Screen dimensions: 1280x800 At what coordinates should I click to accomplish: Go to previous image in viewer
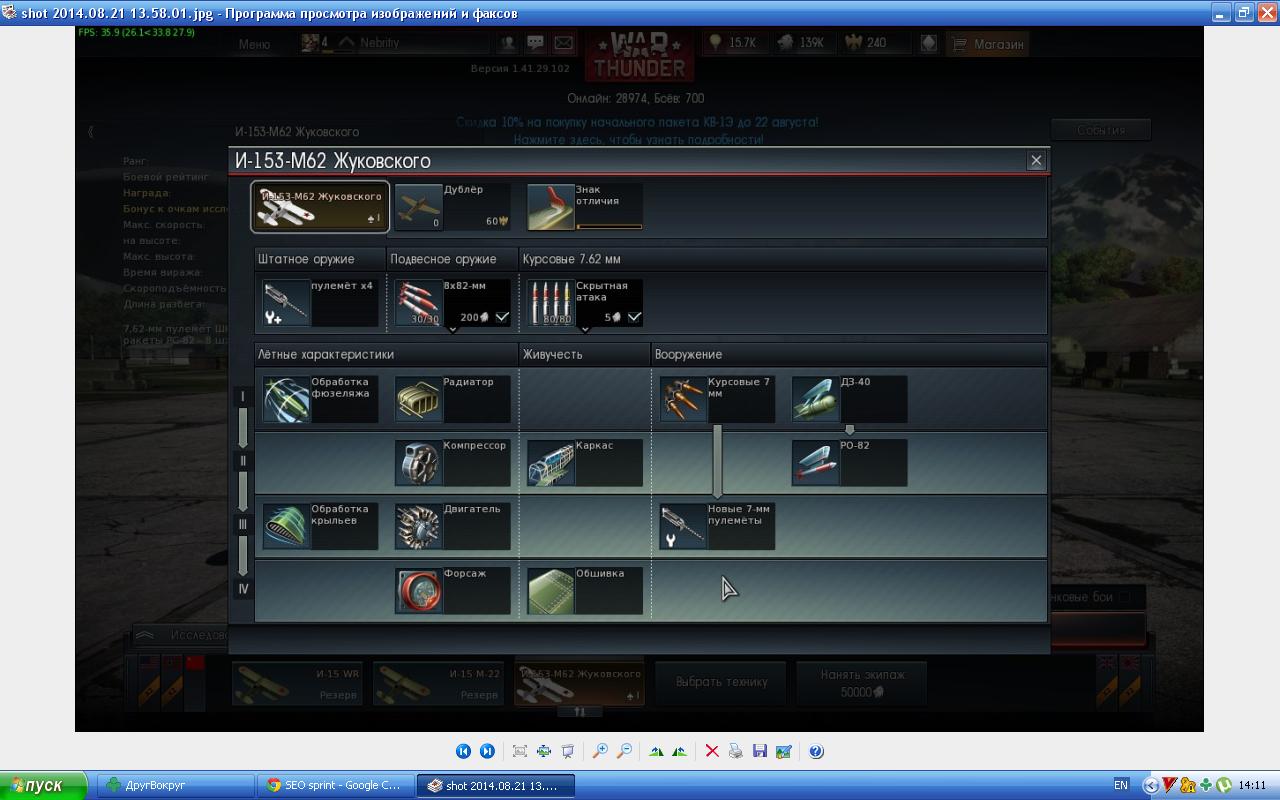click(x=463, y=752)
